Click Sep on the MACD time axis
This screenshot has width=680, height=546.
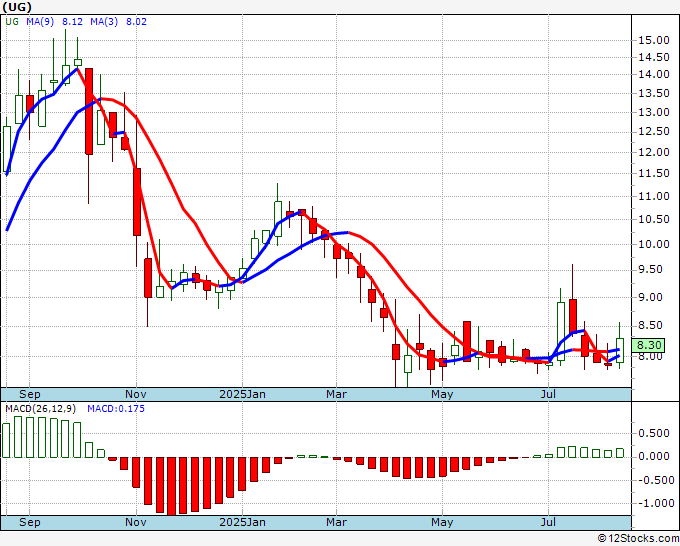pos(29,522)
